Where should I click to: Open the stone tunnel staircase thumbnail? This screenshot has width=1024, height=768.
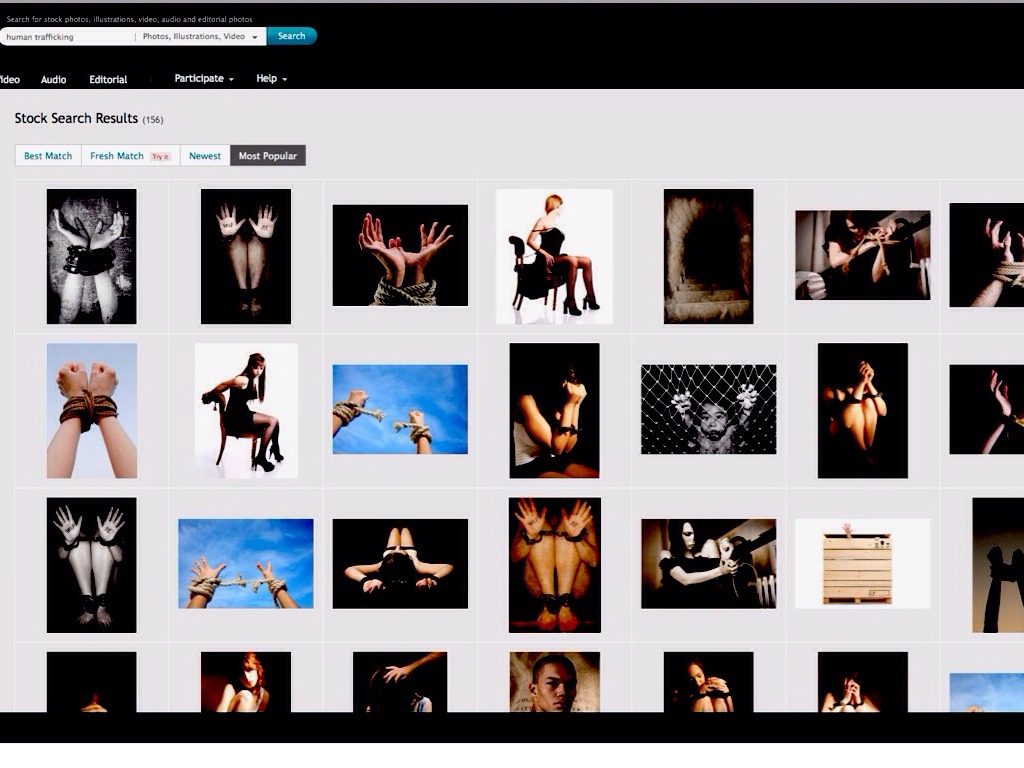[708, 256]
